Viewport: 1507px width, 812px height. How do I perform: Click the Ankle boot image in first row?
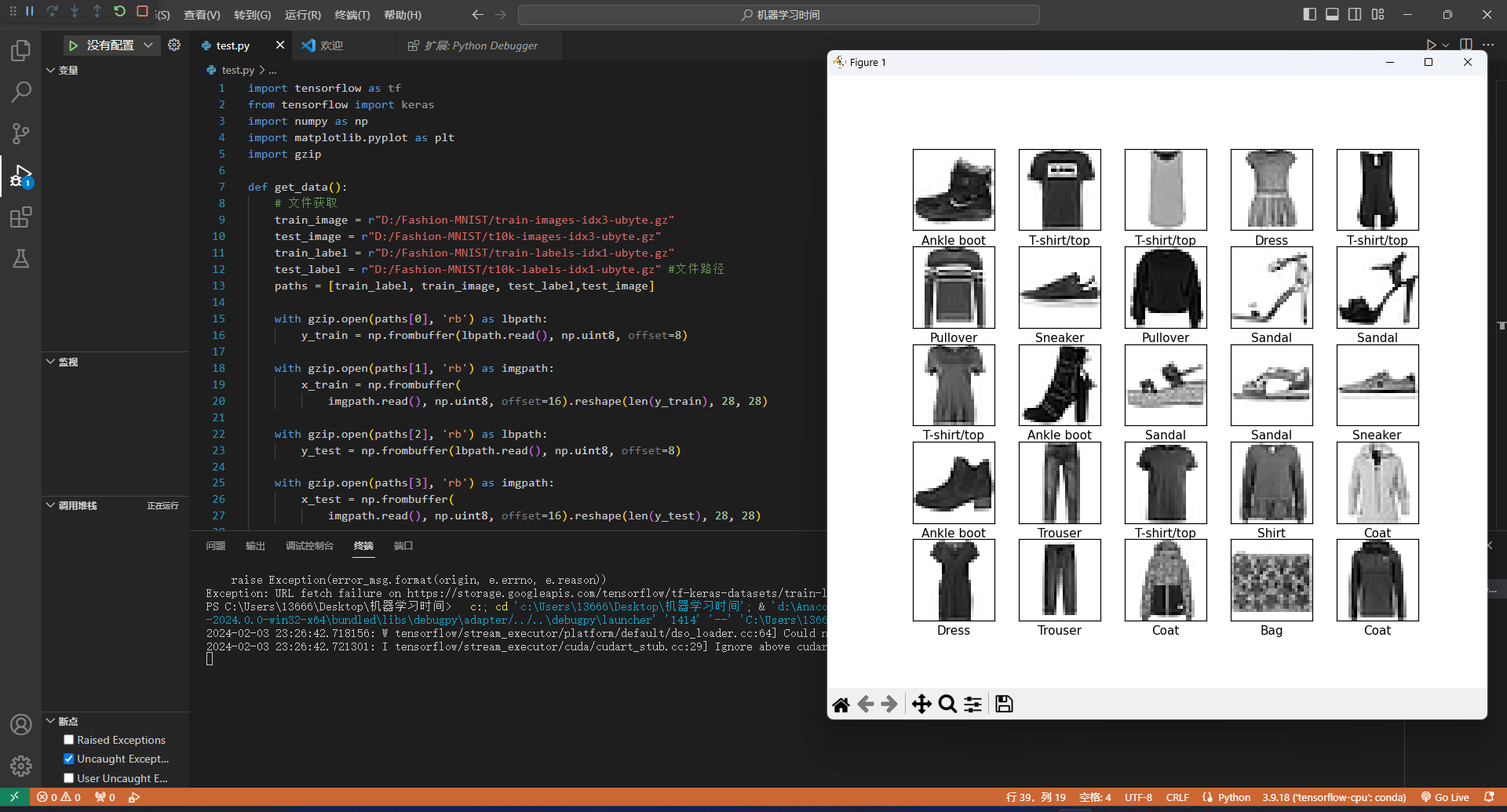(x=954, y=190)
